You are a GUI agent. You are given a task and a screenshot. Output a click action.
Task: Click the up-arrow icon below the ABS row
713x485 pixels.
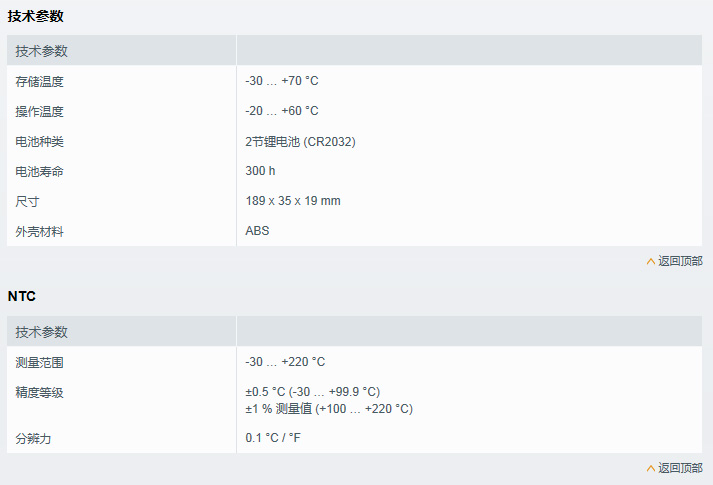point(651,261)
